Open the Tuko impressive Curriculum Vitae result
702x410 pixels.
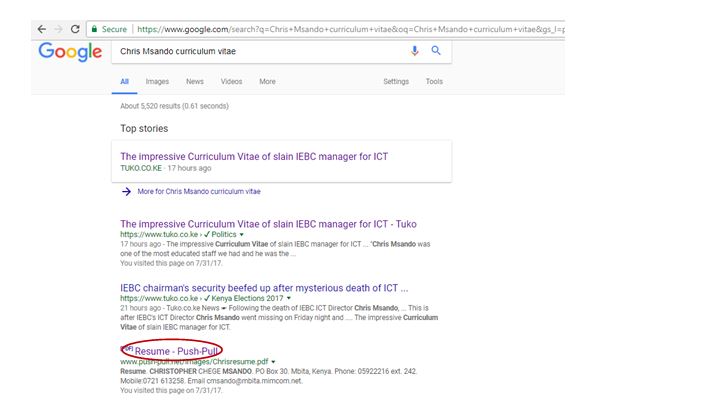[268, 224]
